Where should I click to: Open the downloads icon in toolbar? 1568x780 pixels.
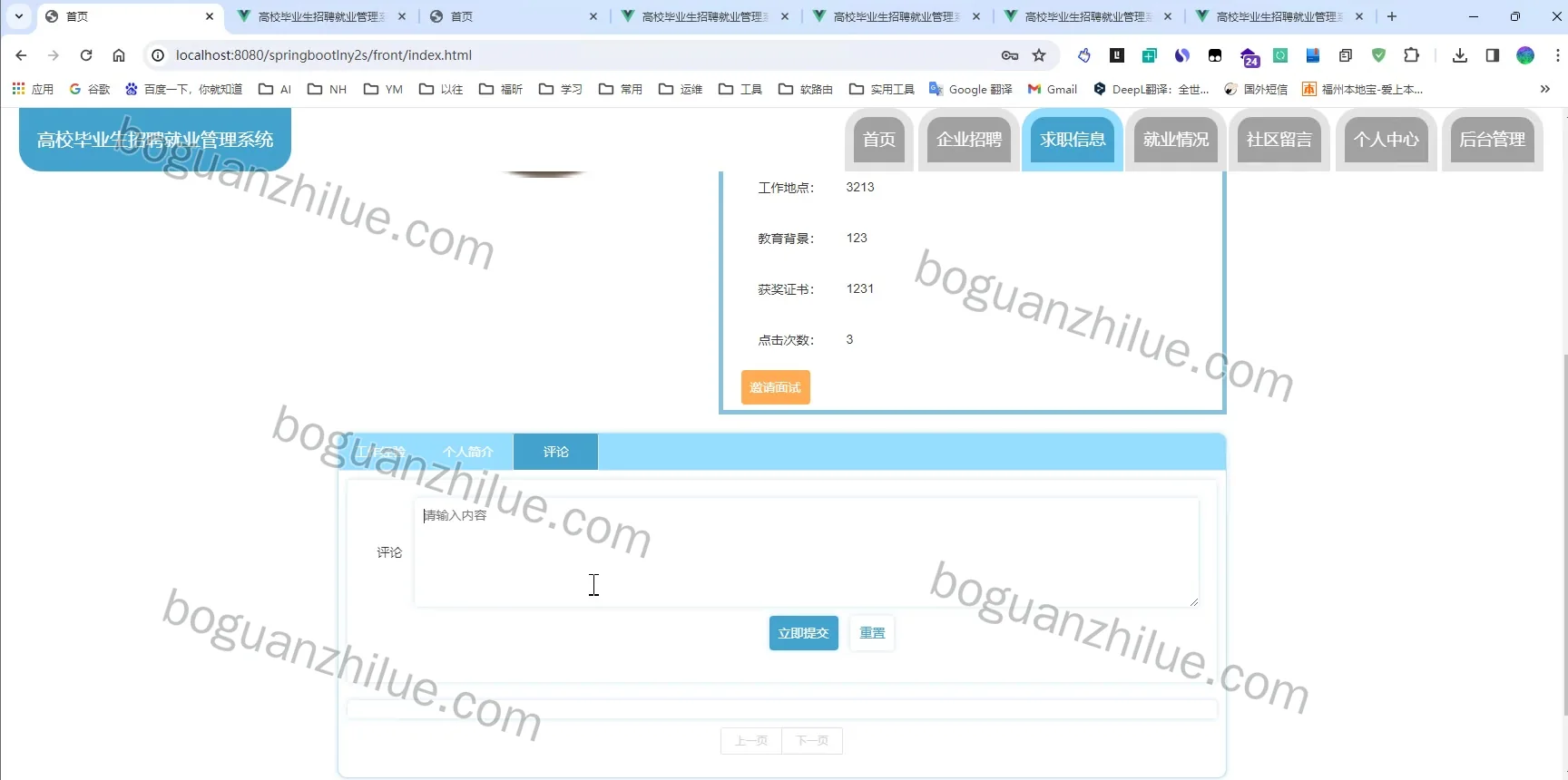click(x=1460, y=55)
